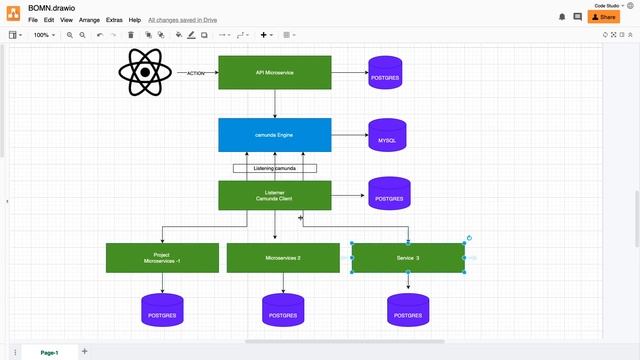Open the table dropdown

pos(289,35)
